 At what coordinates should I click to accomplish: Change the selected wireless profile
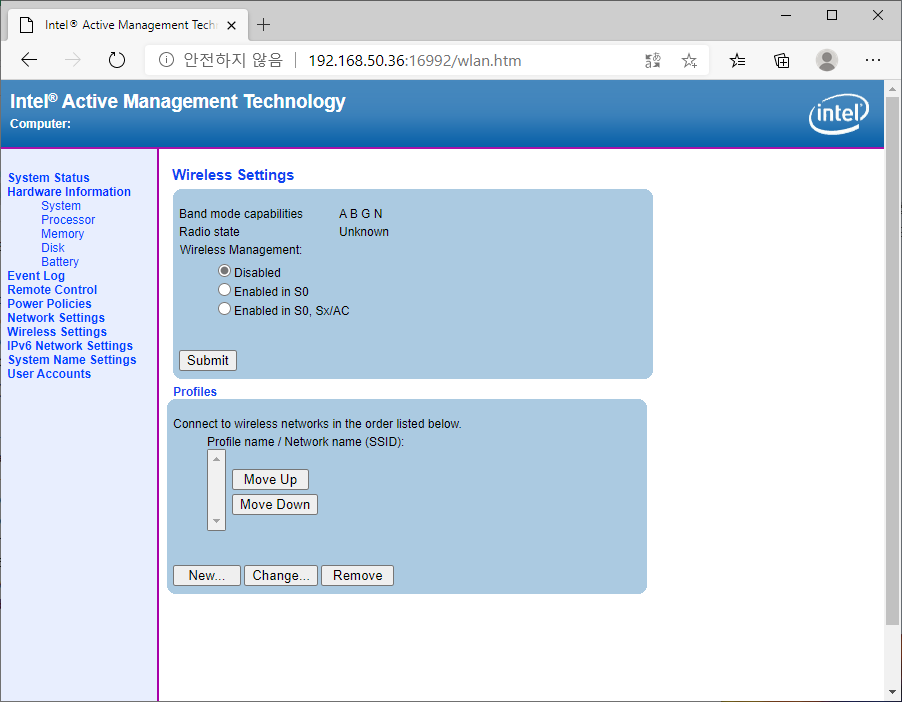click(x=281, y=575)
